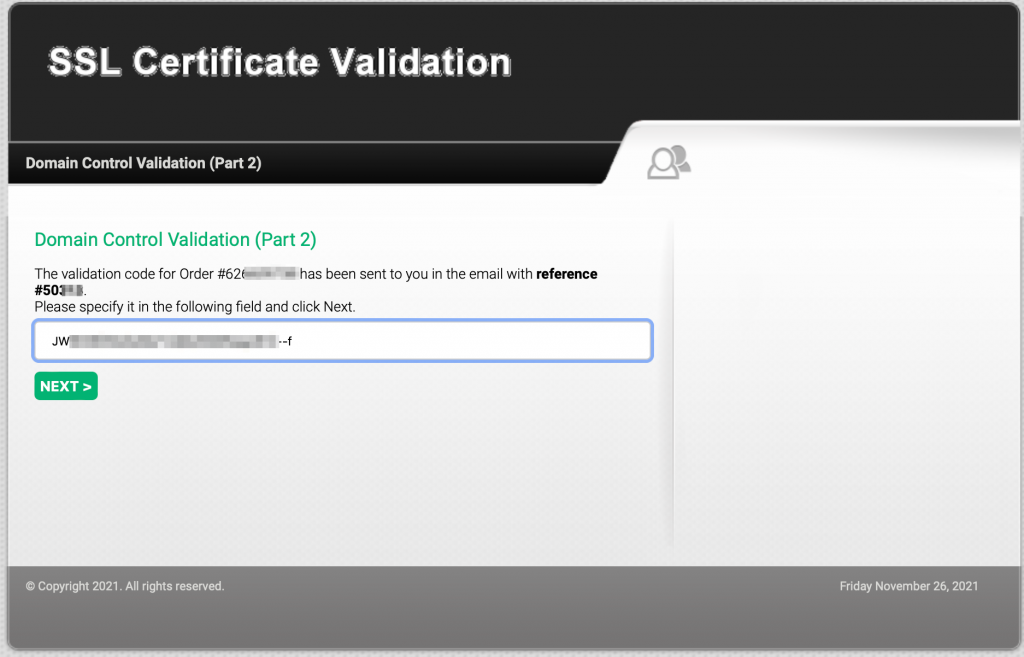Click the SSL Certificate Validation title
Image resolution: width=1024 pixels, height=657 pixels.
coord(280,62)
